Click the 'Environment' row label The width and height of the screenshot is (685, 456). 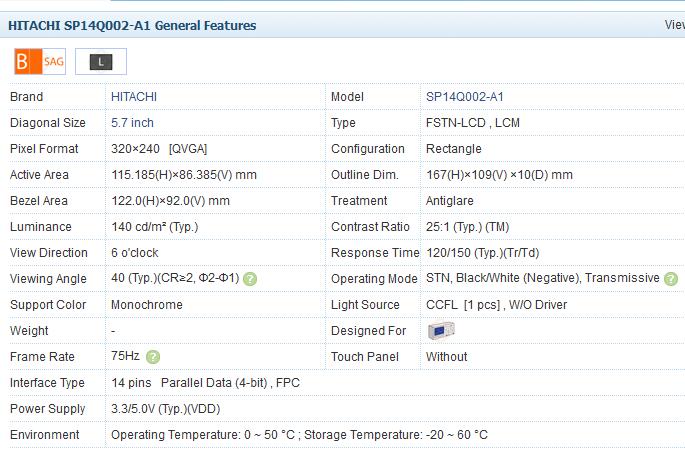(45, 435)
